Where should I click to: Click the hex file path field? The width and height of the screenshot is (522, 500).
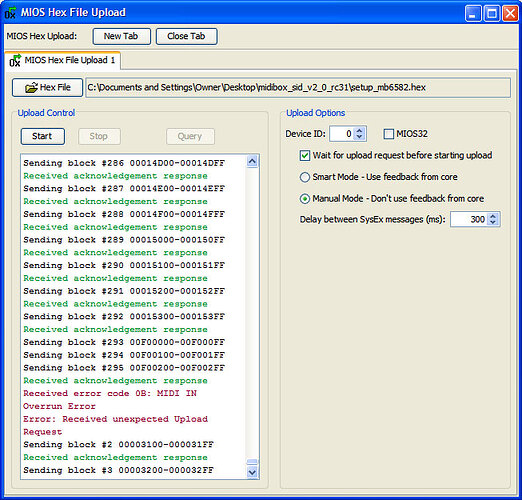coord(298,88)
